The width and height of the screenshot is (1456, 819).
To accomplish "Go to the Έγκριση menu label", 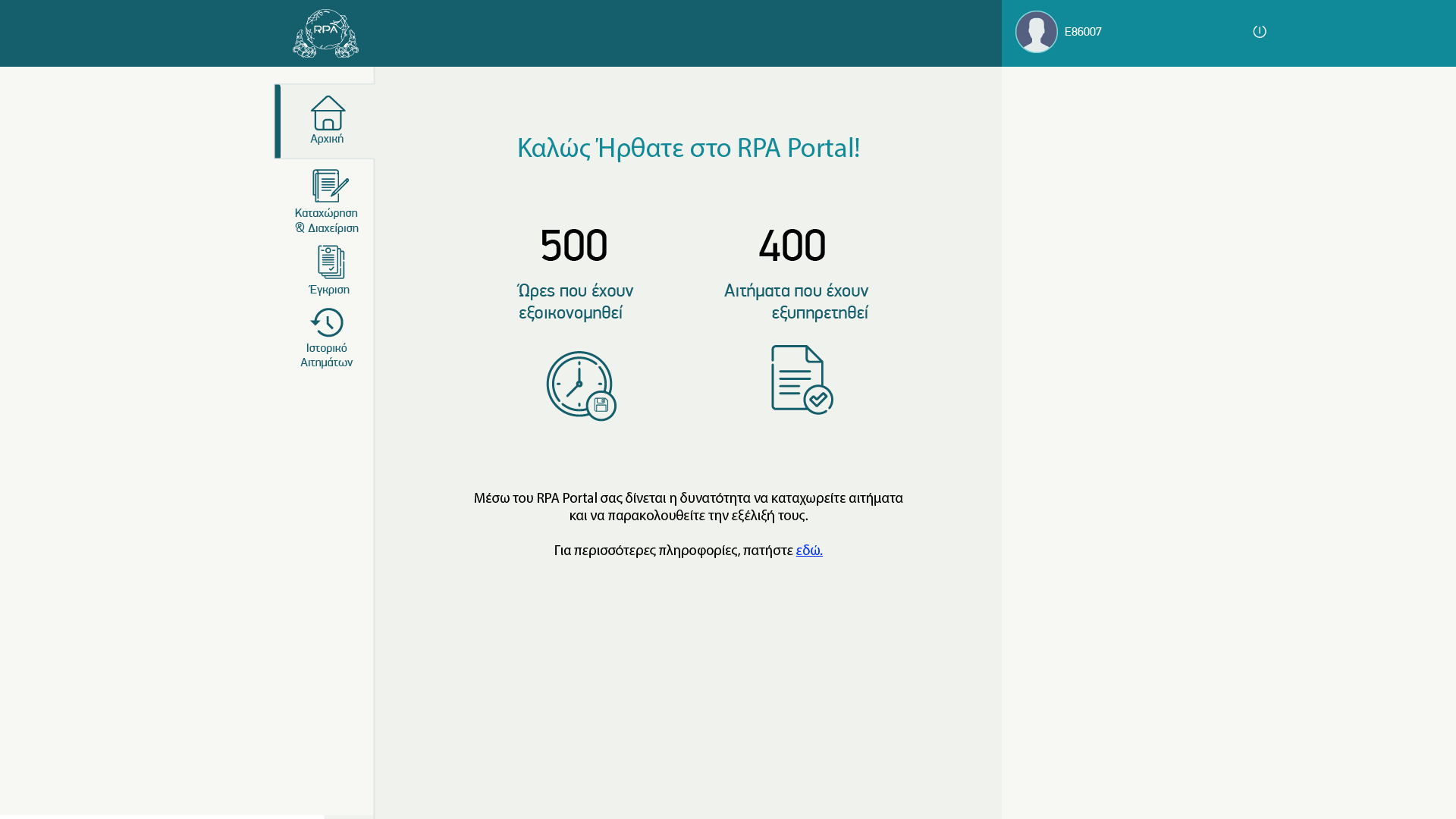I will [329, 290].
